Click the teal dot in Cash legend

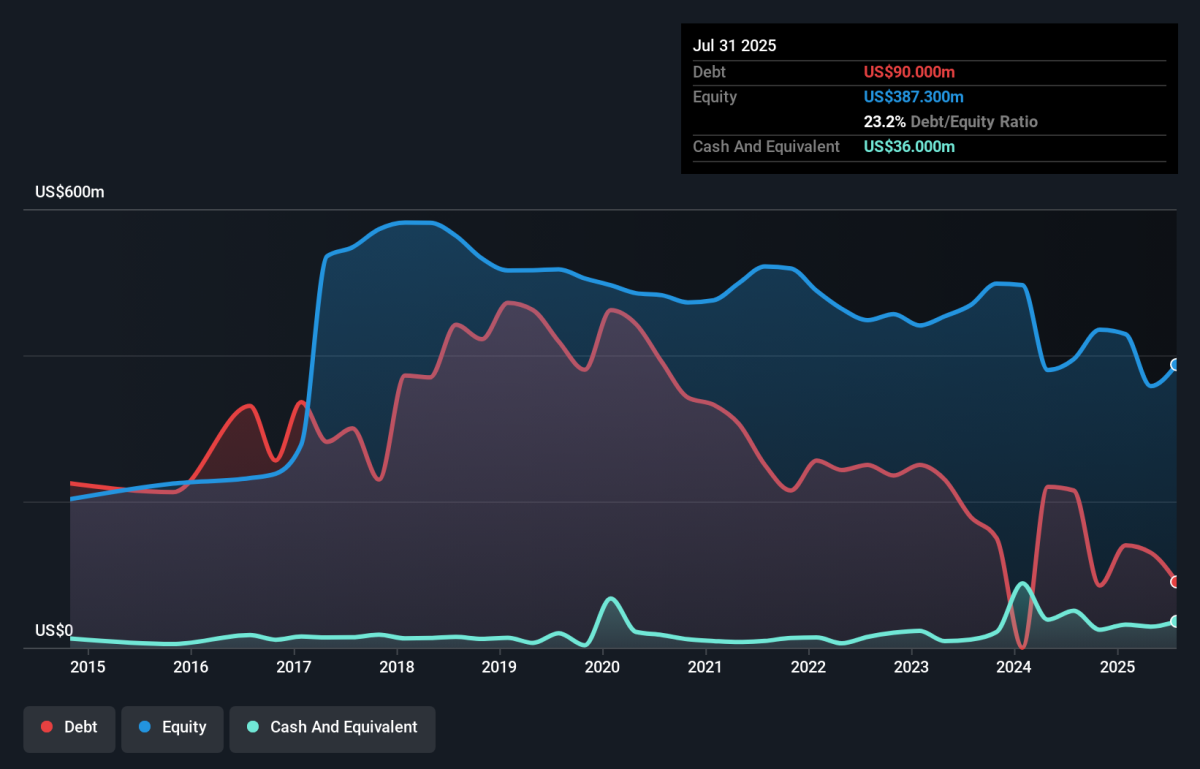pyautogui.click(x=253, y=727)
